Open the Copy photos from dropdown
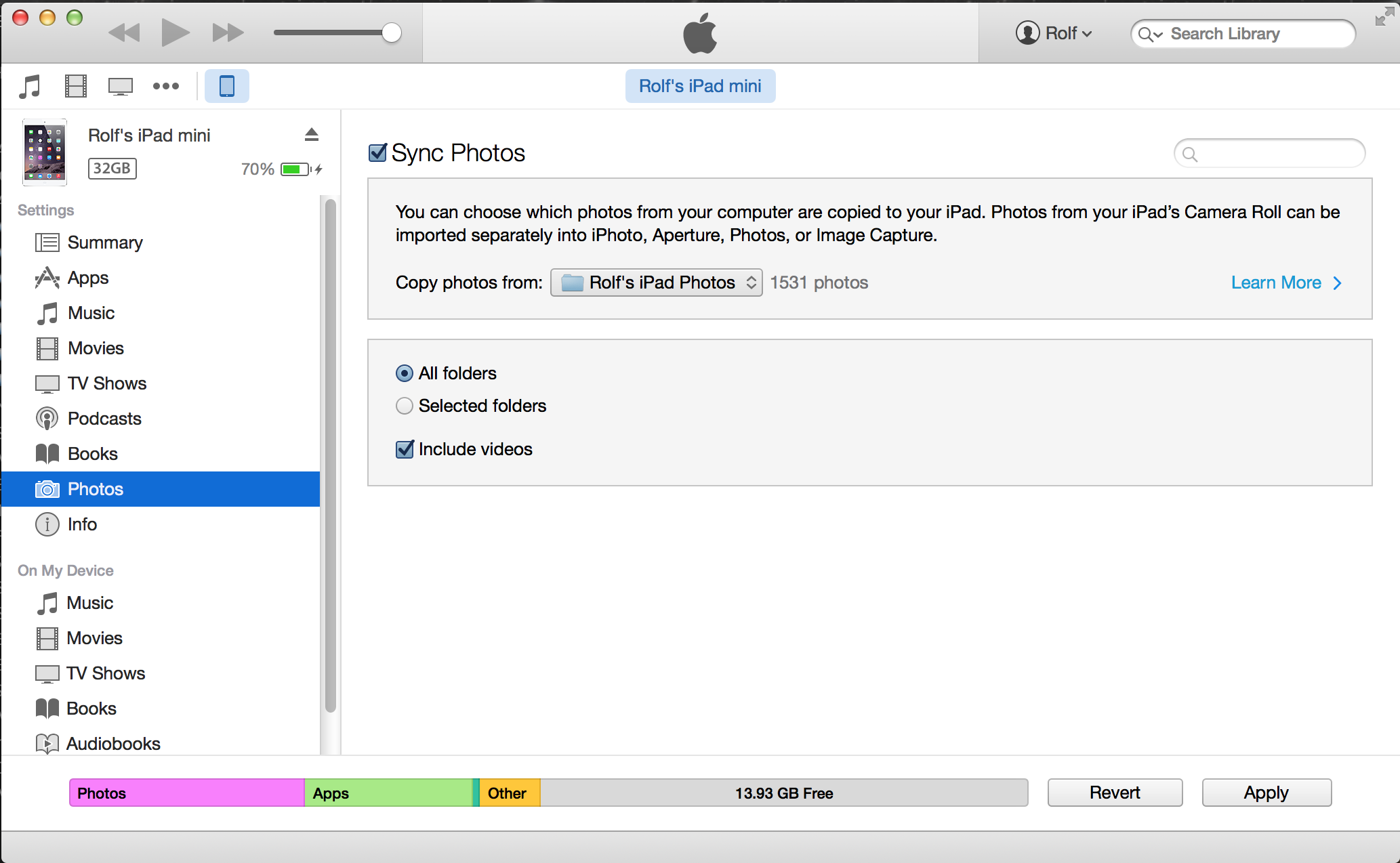This screenshot has width=1400, height=863. (656, 282)
